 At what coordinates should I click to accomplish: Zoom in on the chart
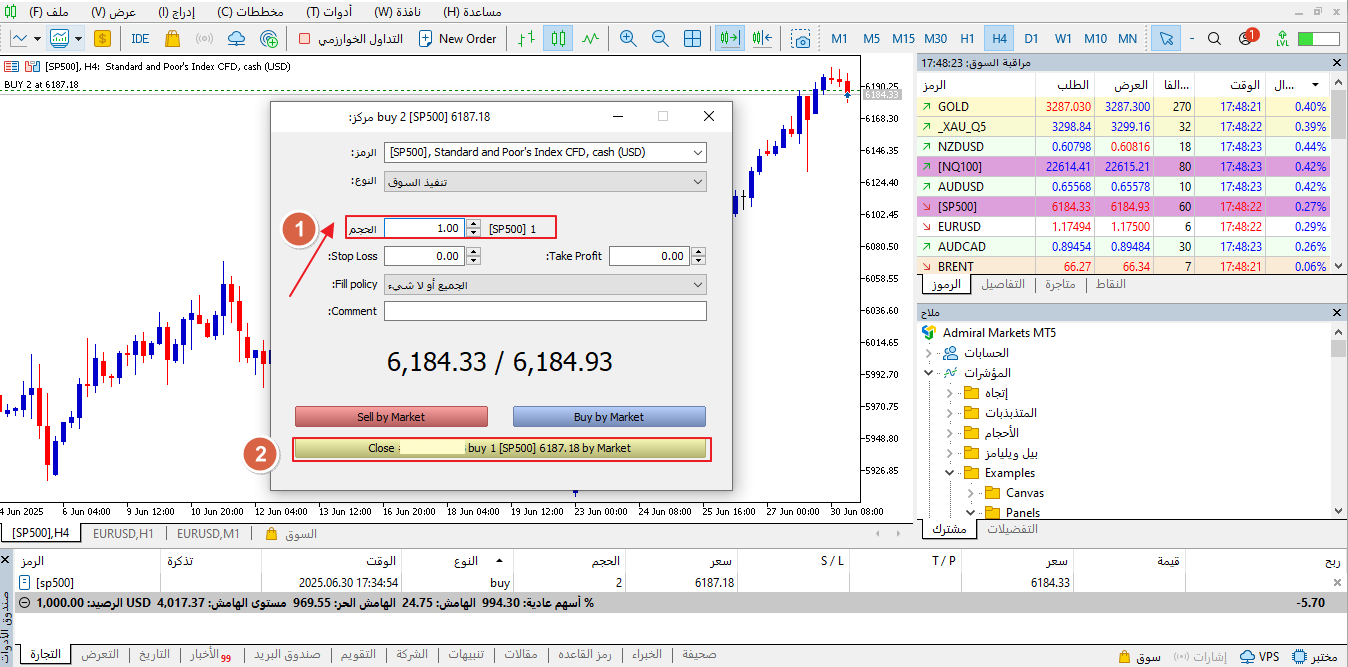pos(628,38)
